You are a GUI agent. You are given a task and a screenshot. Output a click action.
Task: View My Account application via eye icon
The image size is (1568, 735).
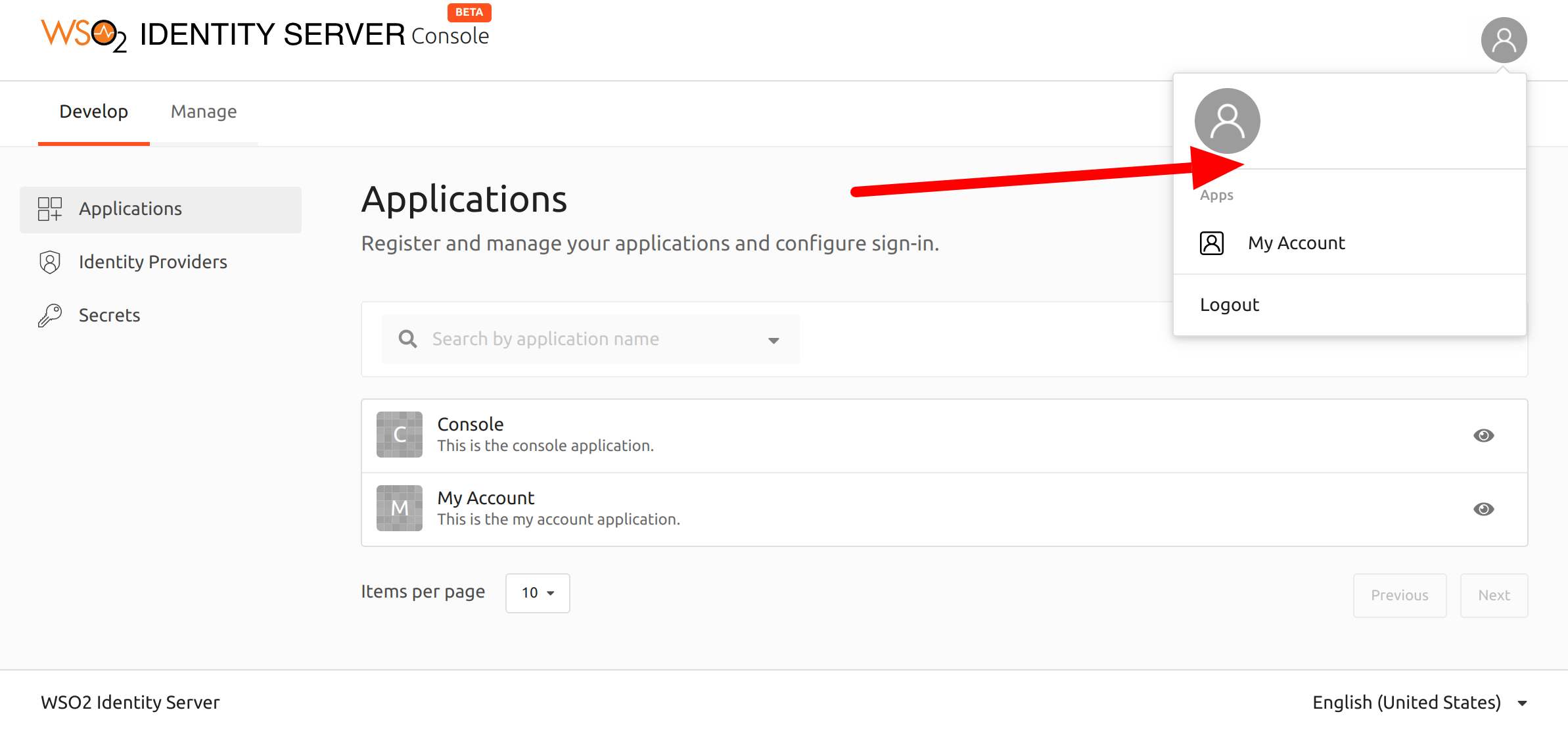coord(1483,509)
